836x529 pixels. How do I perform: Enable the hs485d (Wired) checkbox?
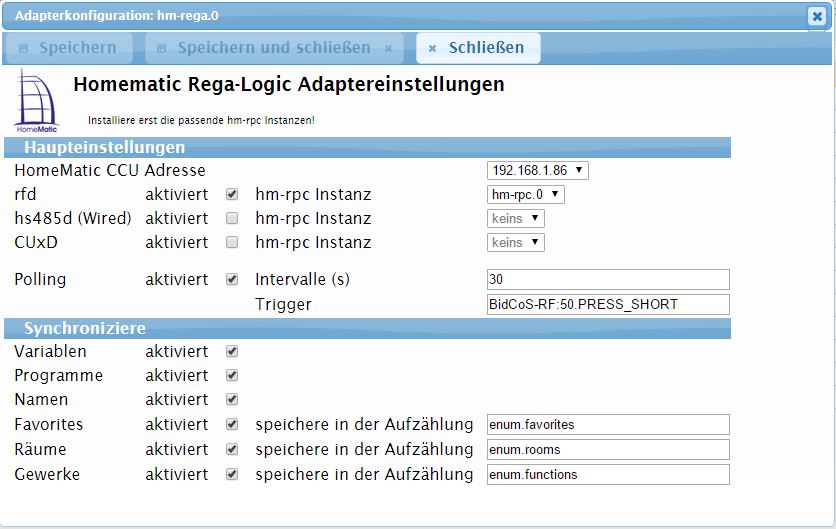pos(232,218)
